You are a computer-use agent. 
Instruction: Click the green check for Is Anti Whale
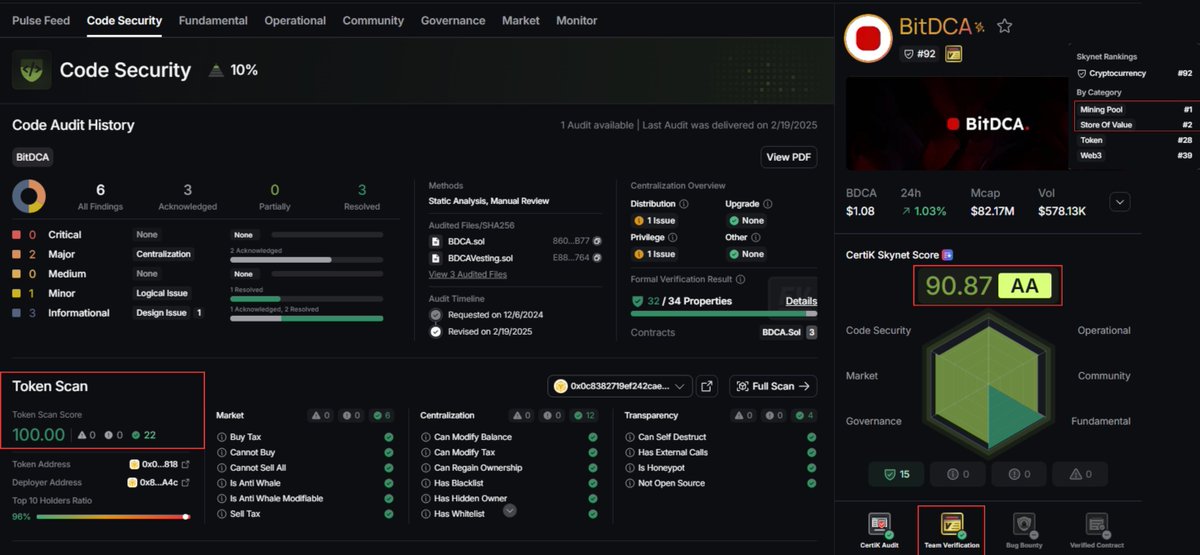[389, 483]
